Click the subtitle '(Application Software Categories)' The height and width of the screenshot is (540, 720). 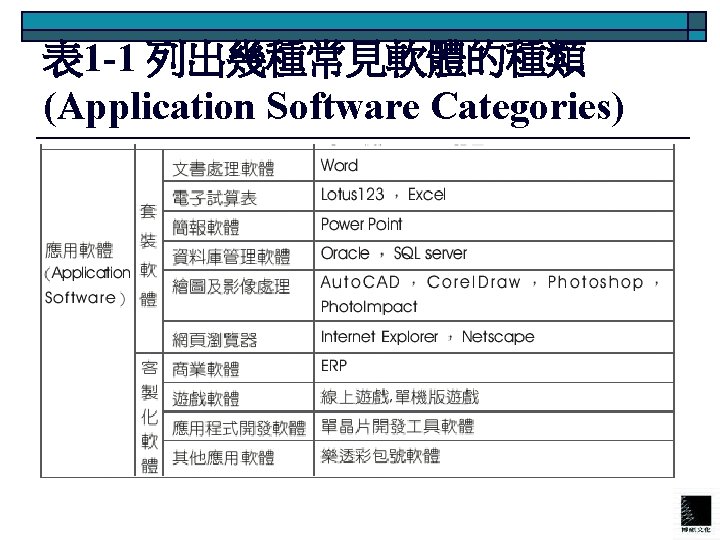point(334,108)
